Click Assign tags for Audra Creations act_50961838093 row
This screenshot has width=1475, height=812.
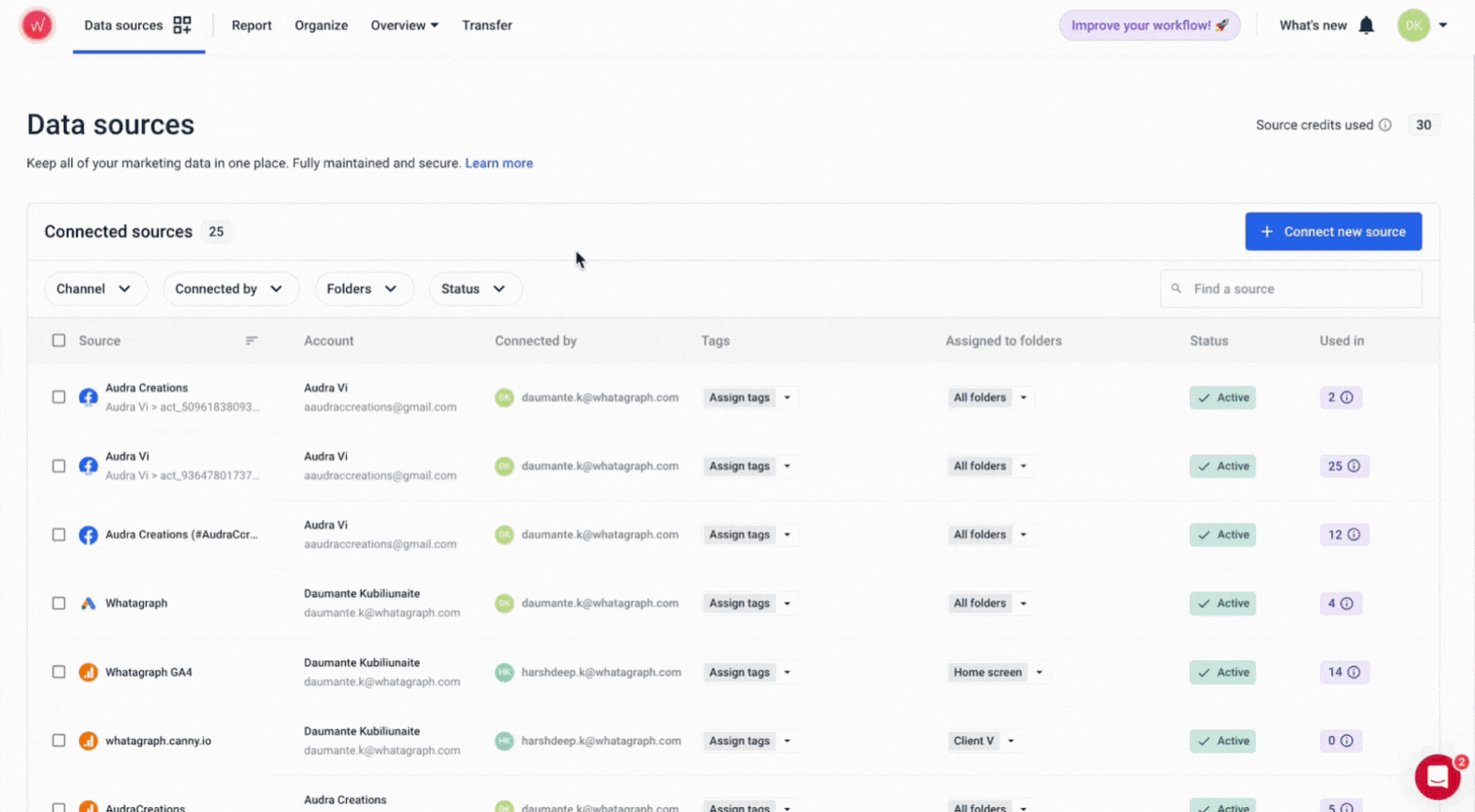pos(739,398)
